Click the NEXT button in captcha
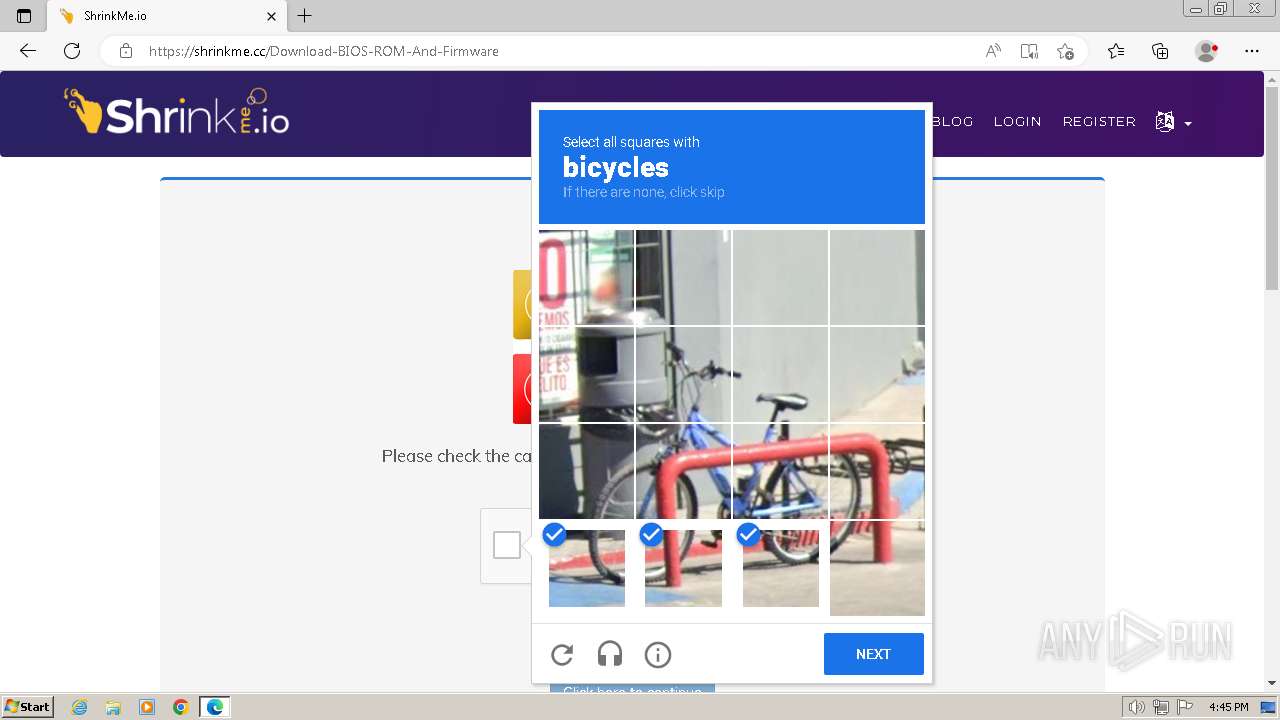The height and width of the screenshot is (720, 1280). 873,654
